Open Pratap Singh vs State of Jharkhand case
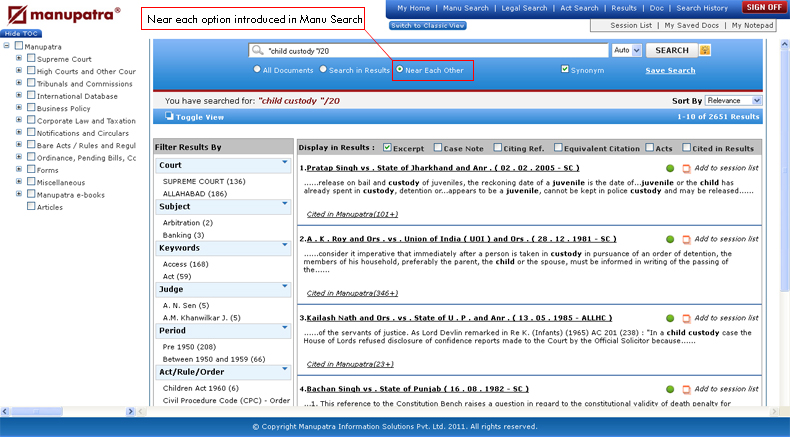The width and height of the screenshot is (790, 437). (x=443, y=168)
